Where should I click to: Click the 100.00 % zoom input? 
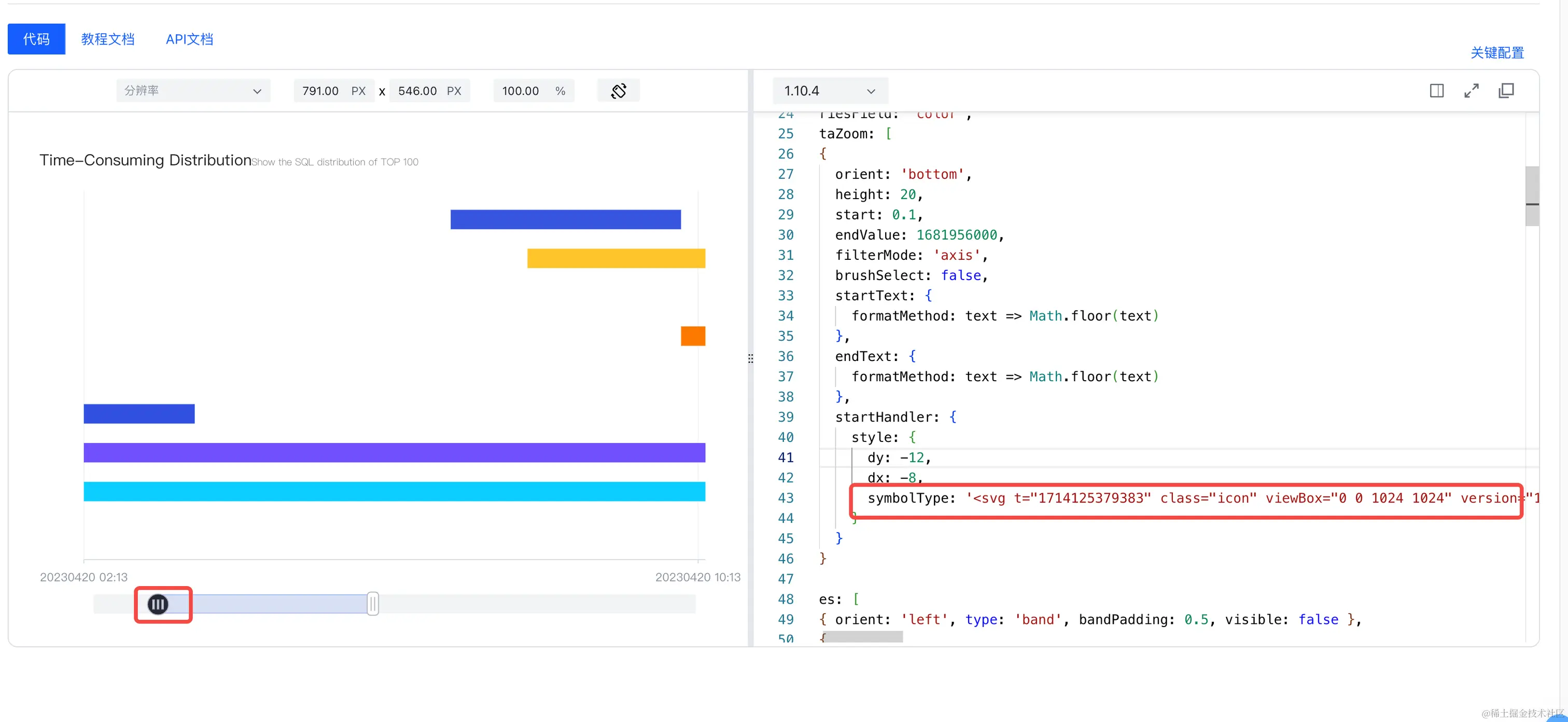(x=521, y=91)
